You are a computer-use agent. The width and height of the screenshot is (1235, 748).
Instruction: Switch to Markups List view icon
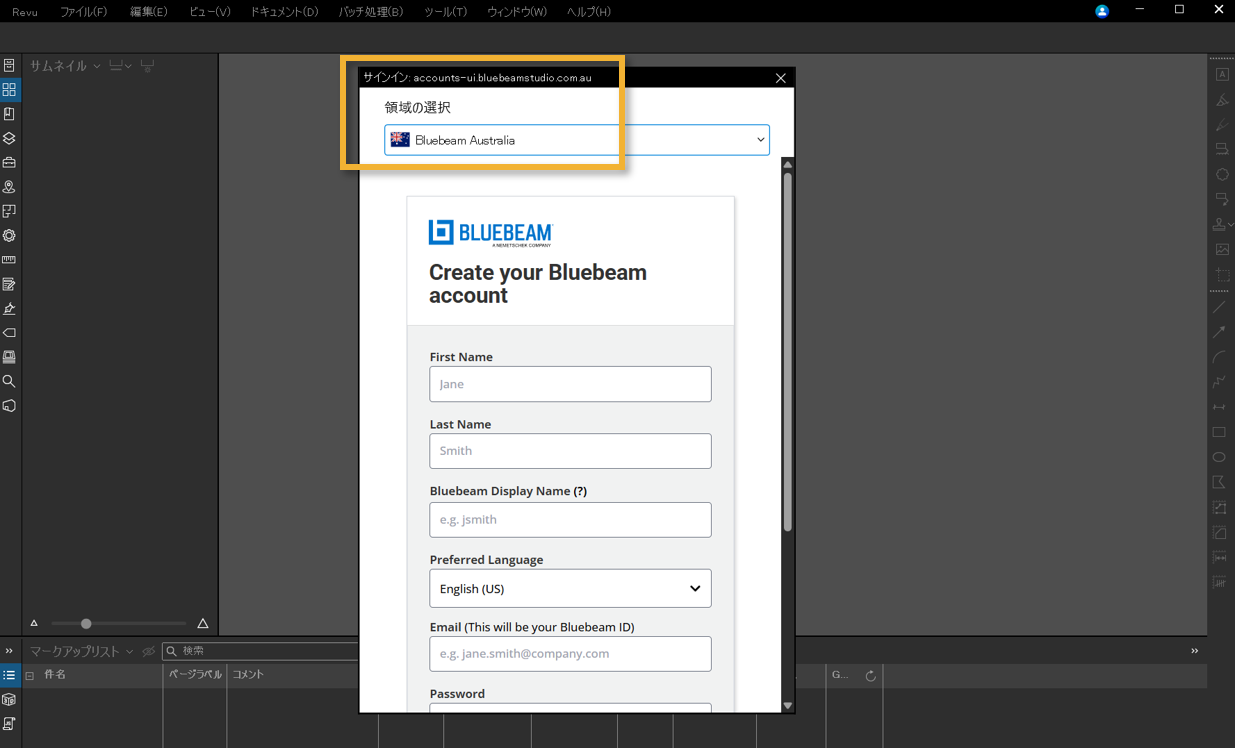9,675
